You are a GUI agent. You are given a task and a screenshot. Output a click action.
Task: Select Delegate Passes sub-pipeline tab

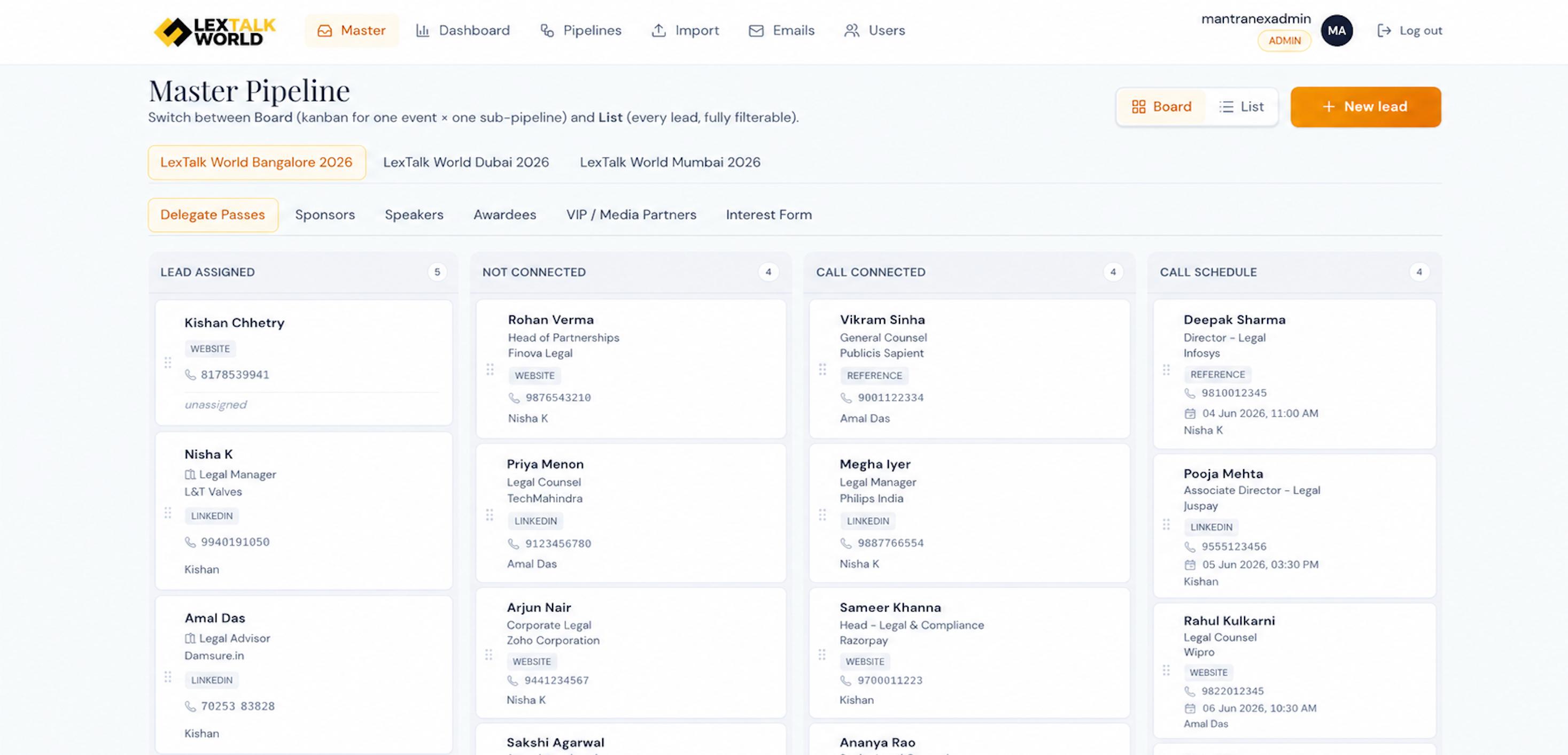[213, 215]
